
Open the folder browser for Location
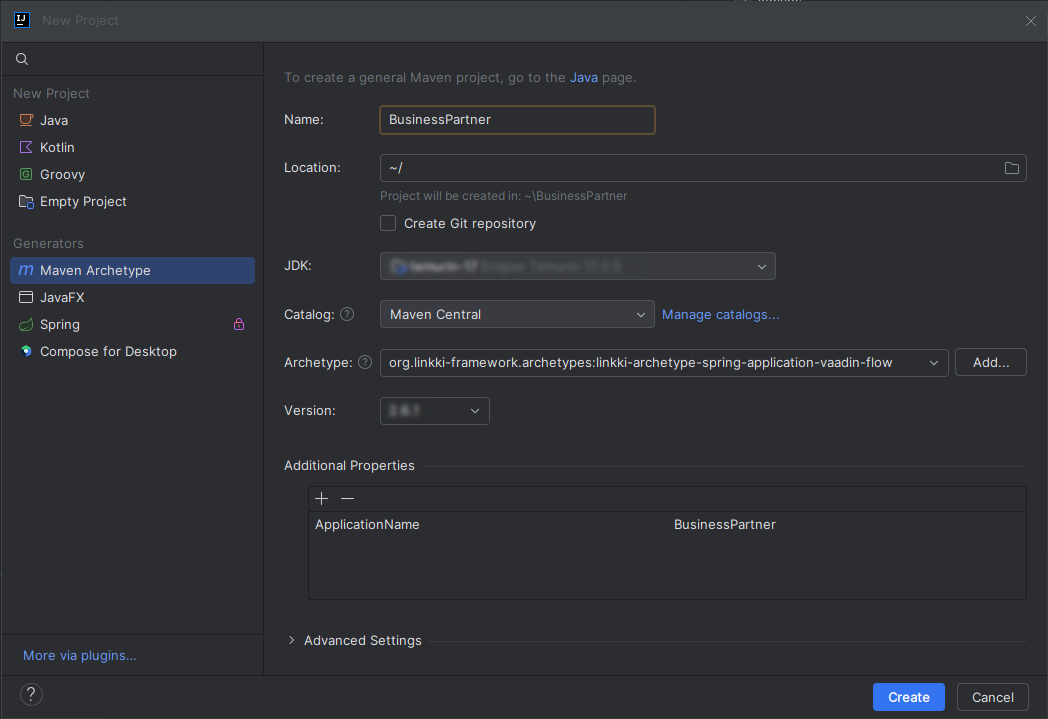[x=1011, y=167]
